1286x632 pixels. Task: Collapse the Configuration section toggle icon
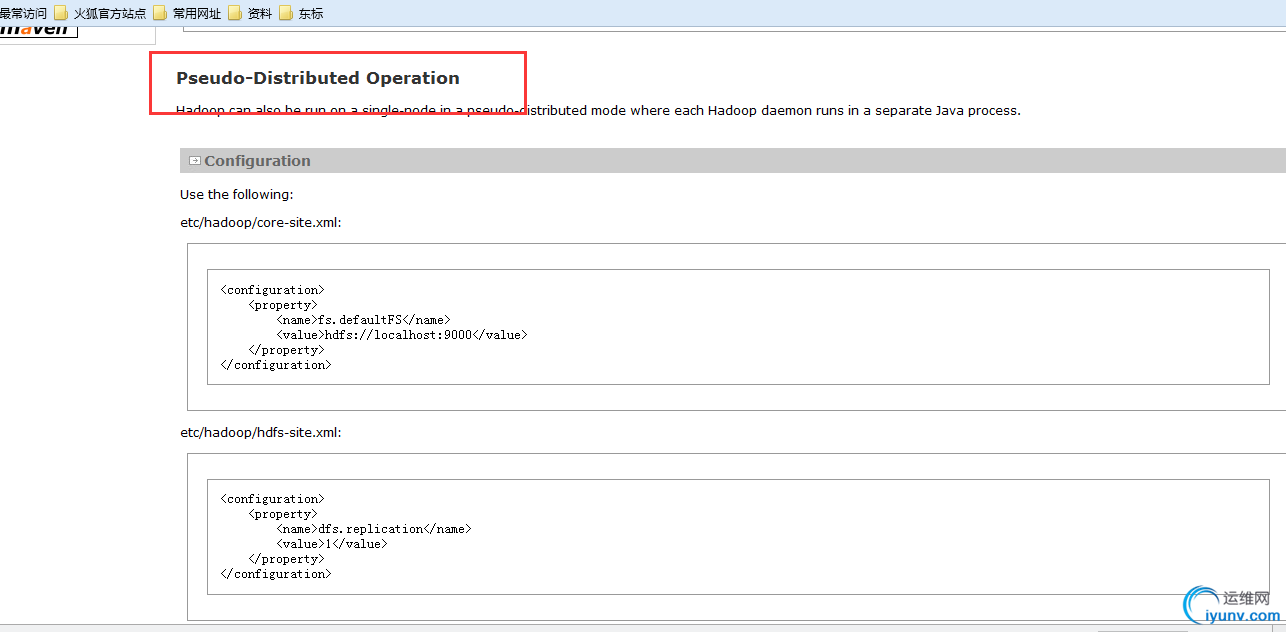pyautogui.click(x=195, y=160)
